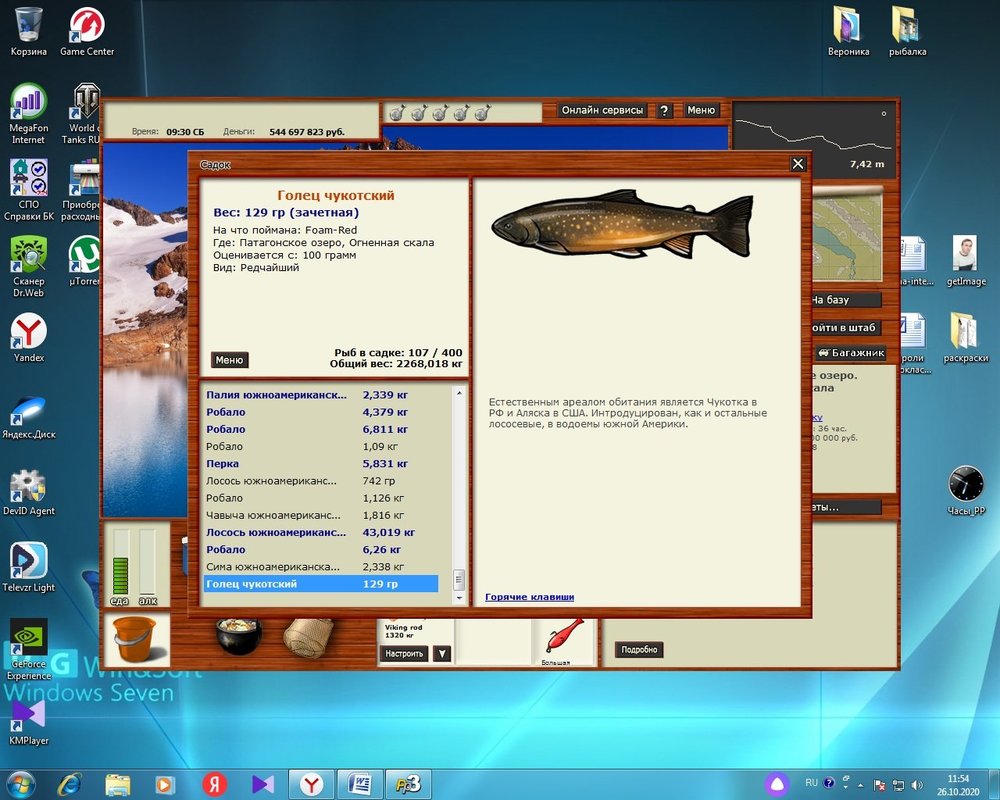
Task: Launch Yandex browser from taskbar
Action: pyautogui.click(x=311, y=784)
